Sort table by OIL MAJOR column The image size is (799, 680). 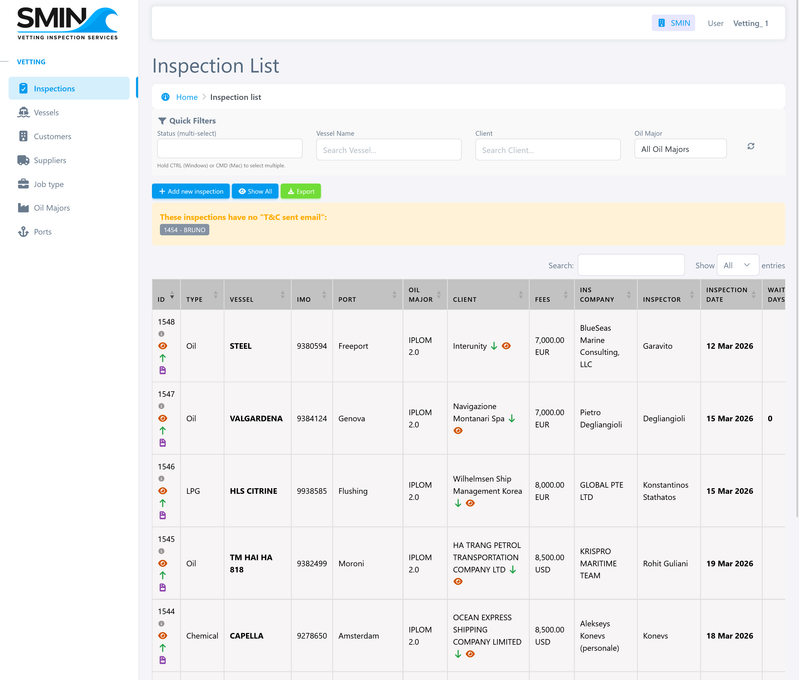tap(425, 295)
